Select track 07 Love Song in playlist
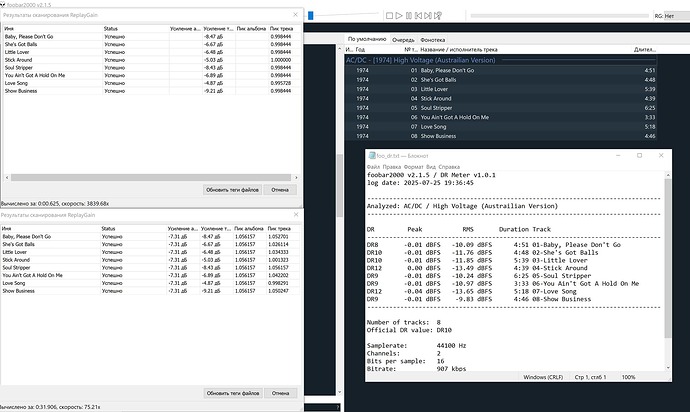Image resolution: width=690 pixels, height=412 pixels. click(501, 127)
